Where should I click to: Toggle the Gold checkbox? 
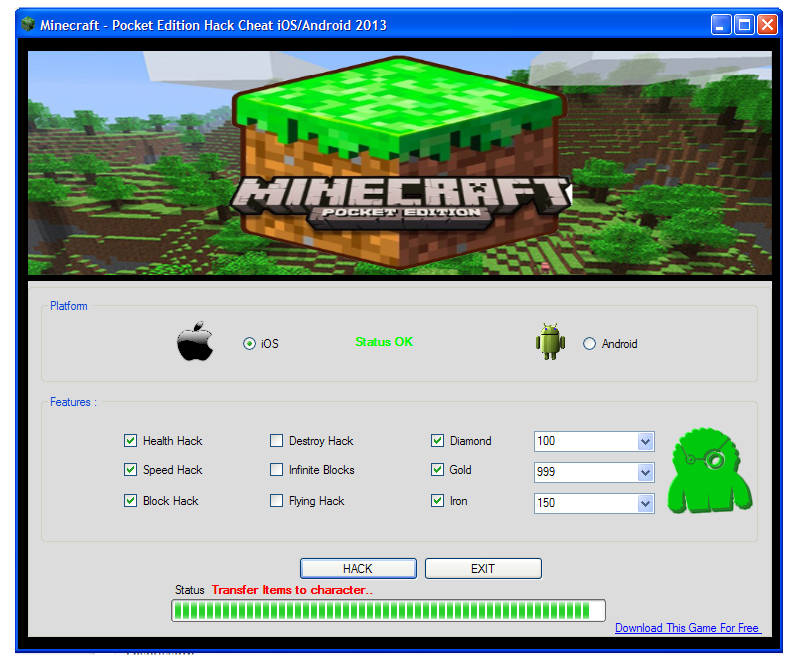click(x=437, y=470)
